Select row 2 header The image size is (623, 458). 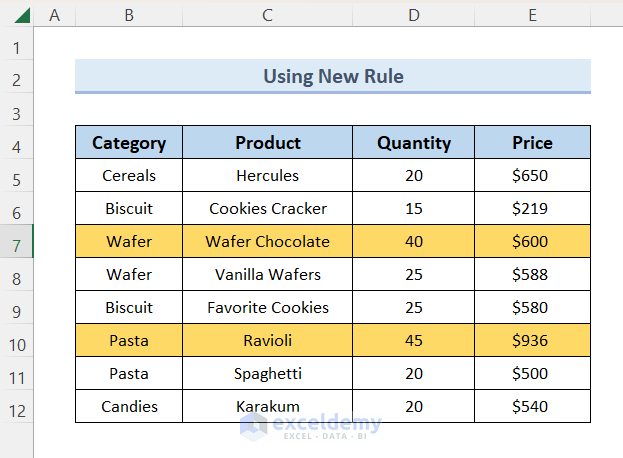(17, 77)
